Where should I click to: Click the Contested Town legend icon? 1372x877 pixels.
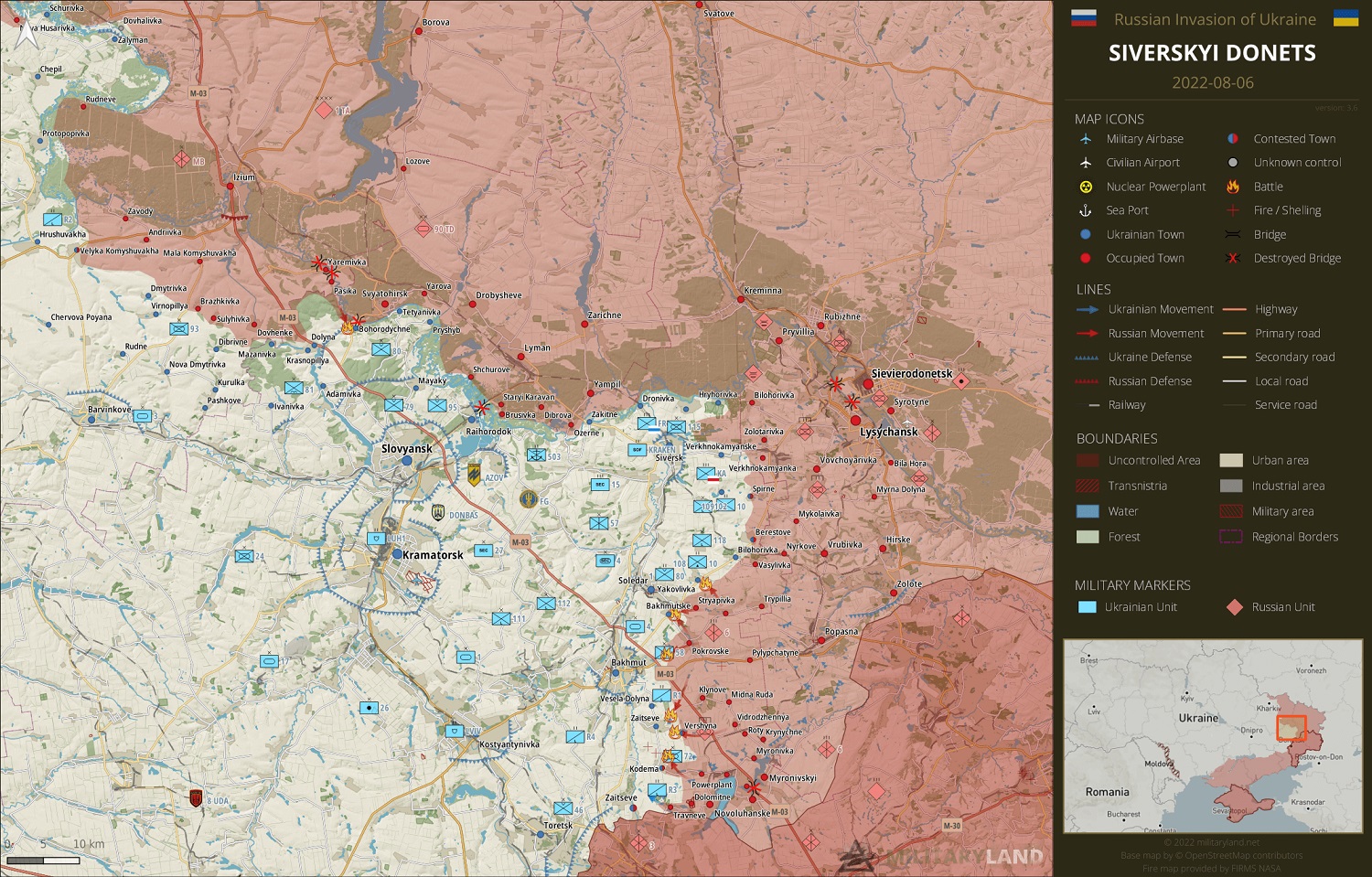pos(1233,139)
